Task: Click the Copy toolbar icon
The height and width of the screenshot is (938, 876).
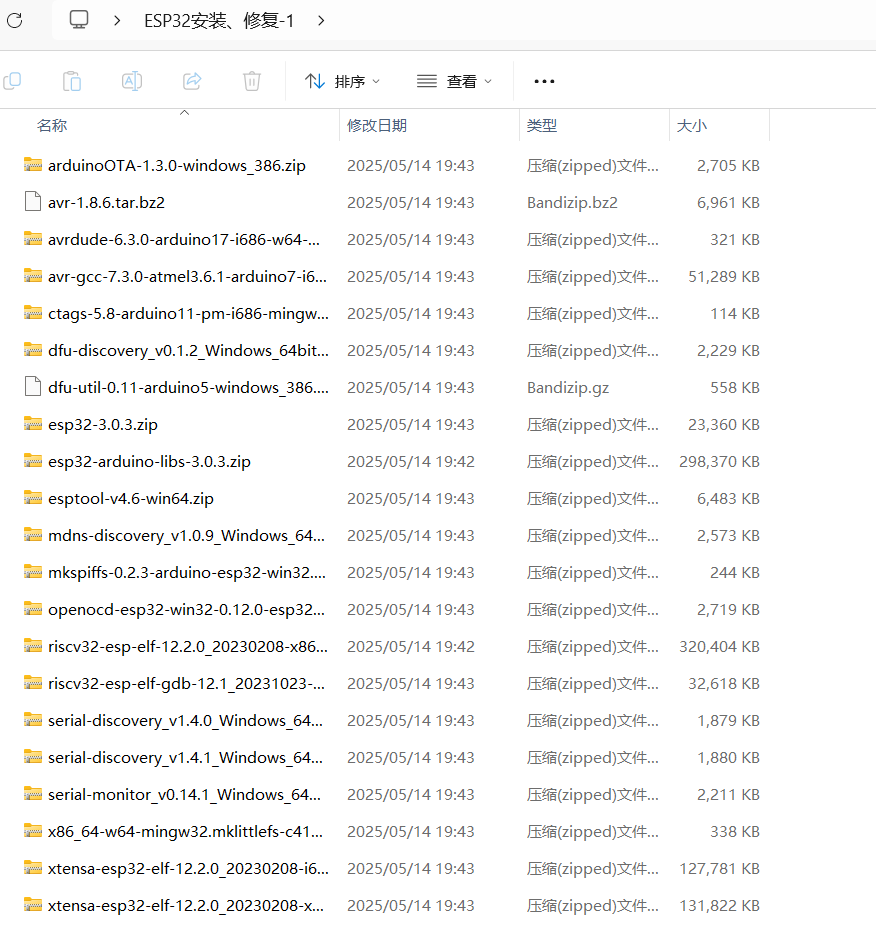Action: pyautogui.click(x=12, y=81)
